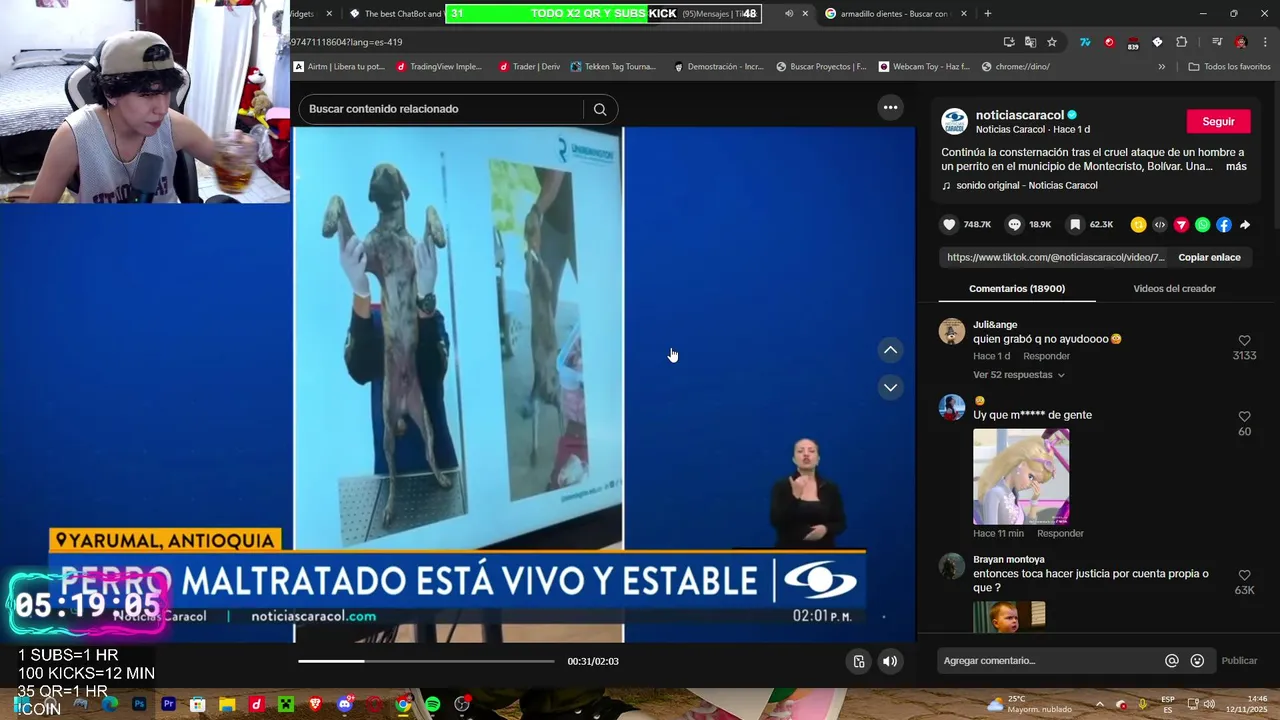1280x720 pixels.
Task: Open Spotify from the taskbar
Action: [x=432, y=704]
